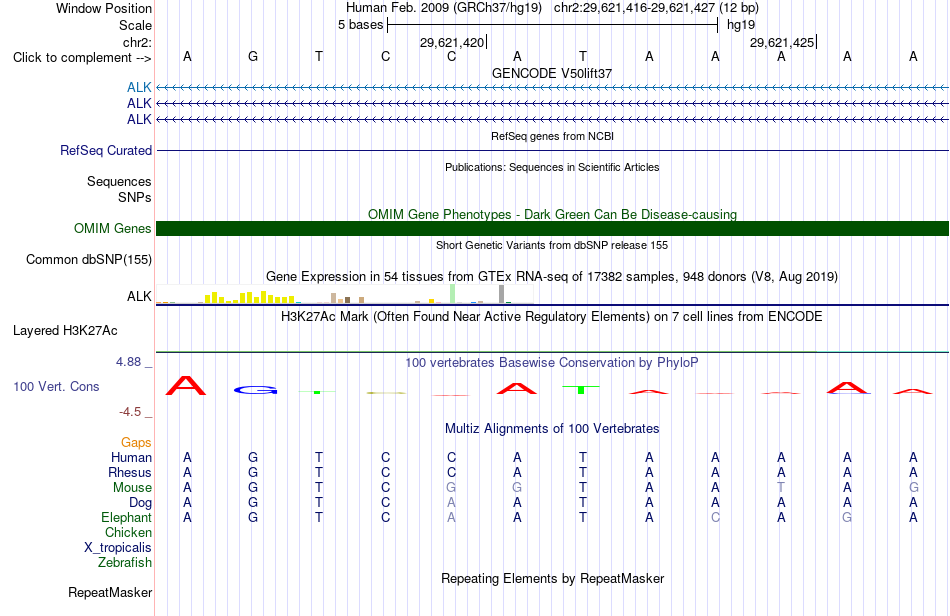The image size is (950, 616).
Task: Click the tall green T in the PhyloP conservation logo
Action: click(581, 389)
